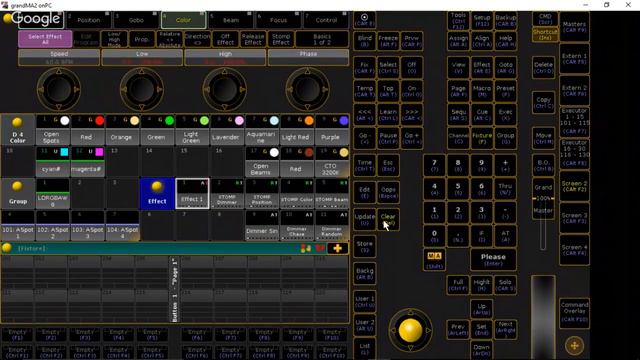640x360 pixels.
Task: Click the Please (Enter) key
Action: (x=493, y=260)
